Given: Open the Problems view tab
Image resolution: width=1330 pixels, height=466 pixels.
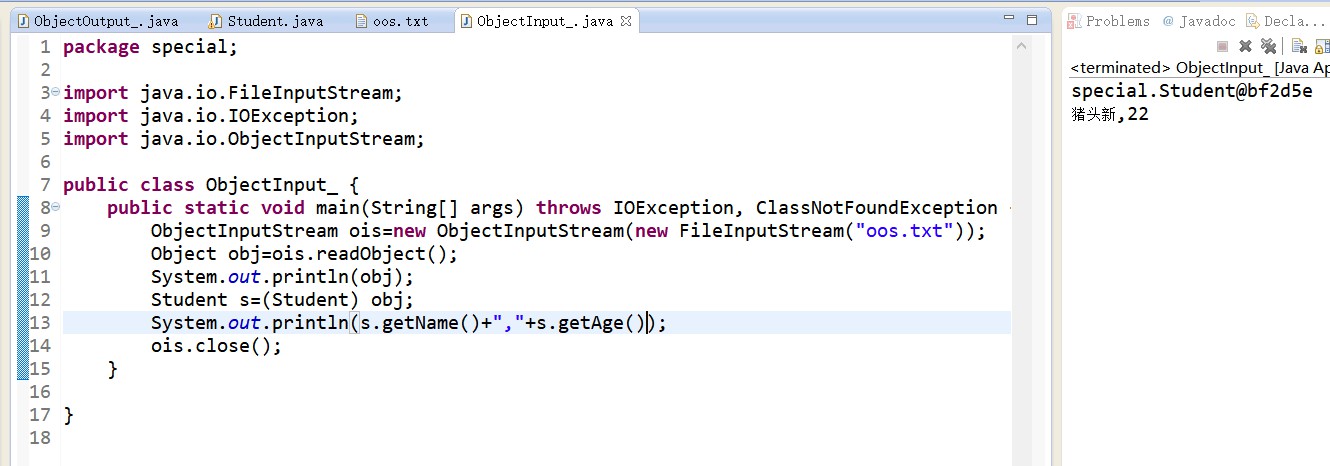Looking at the screenshot, I should pos(1108,21).
